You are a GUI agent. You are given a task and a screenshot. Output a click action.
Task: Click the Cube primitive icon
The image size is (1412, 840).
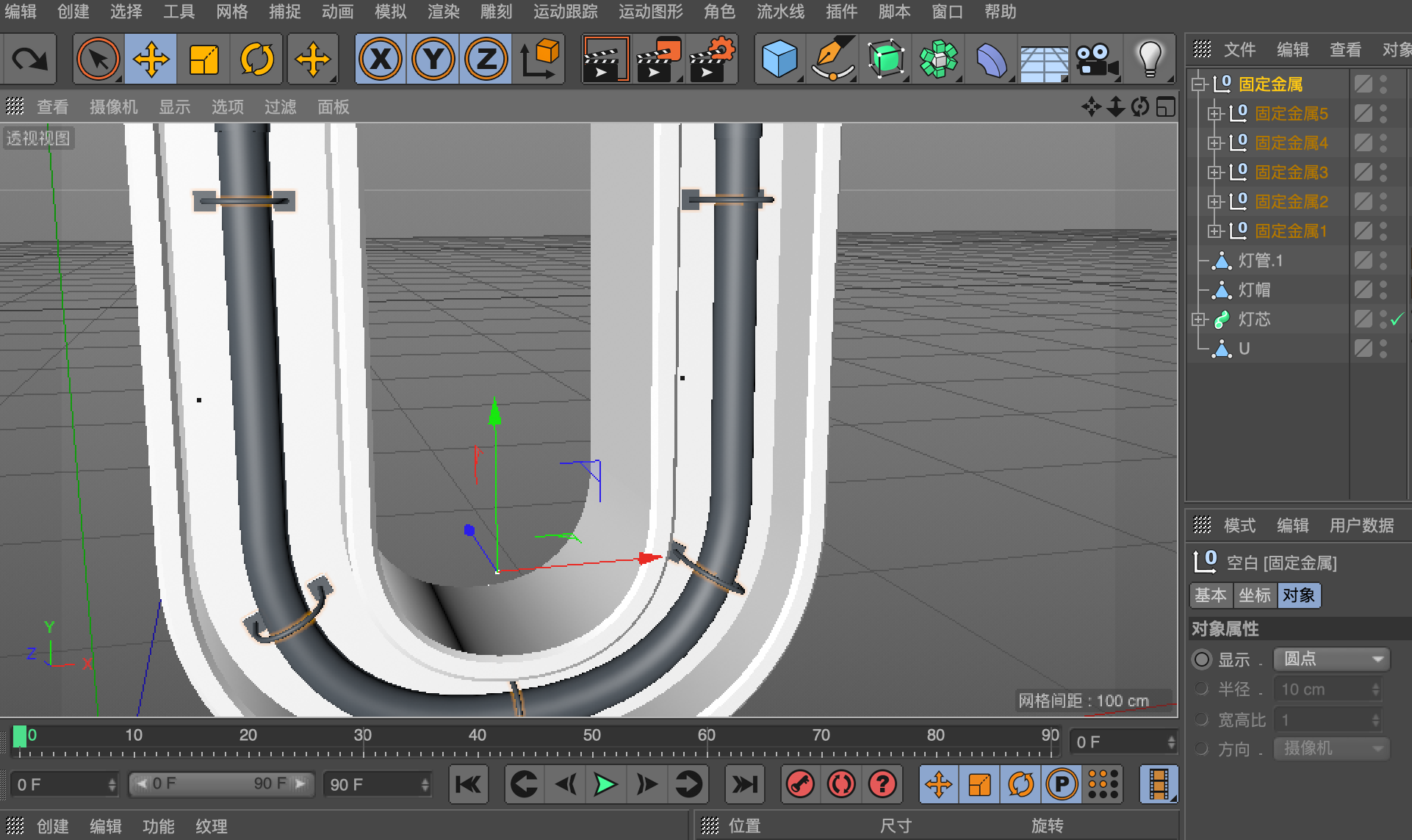tap(779, 59)
